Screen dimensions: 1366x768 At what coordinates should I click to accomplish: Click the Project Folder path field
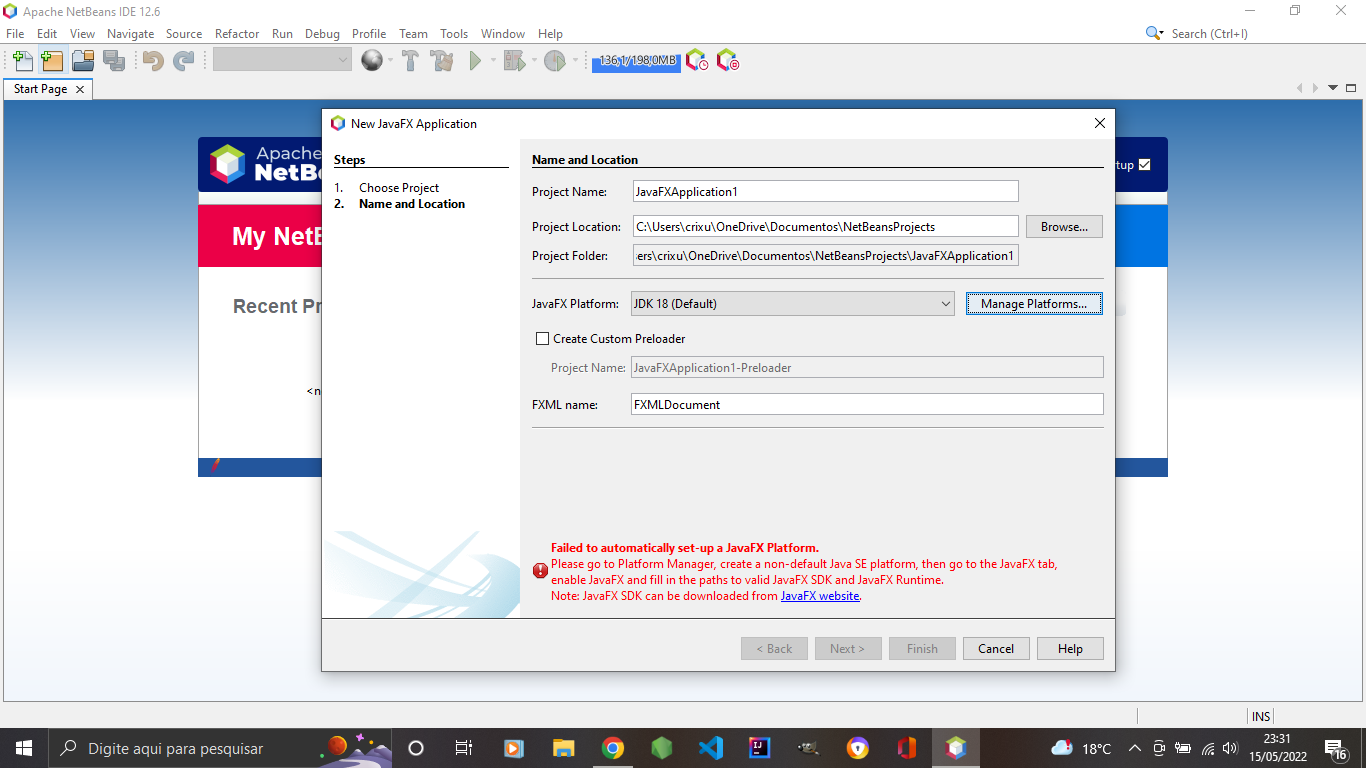click(825, 256)
